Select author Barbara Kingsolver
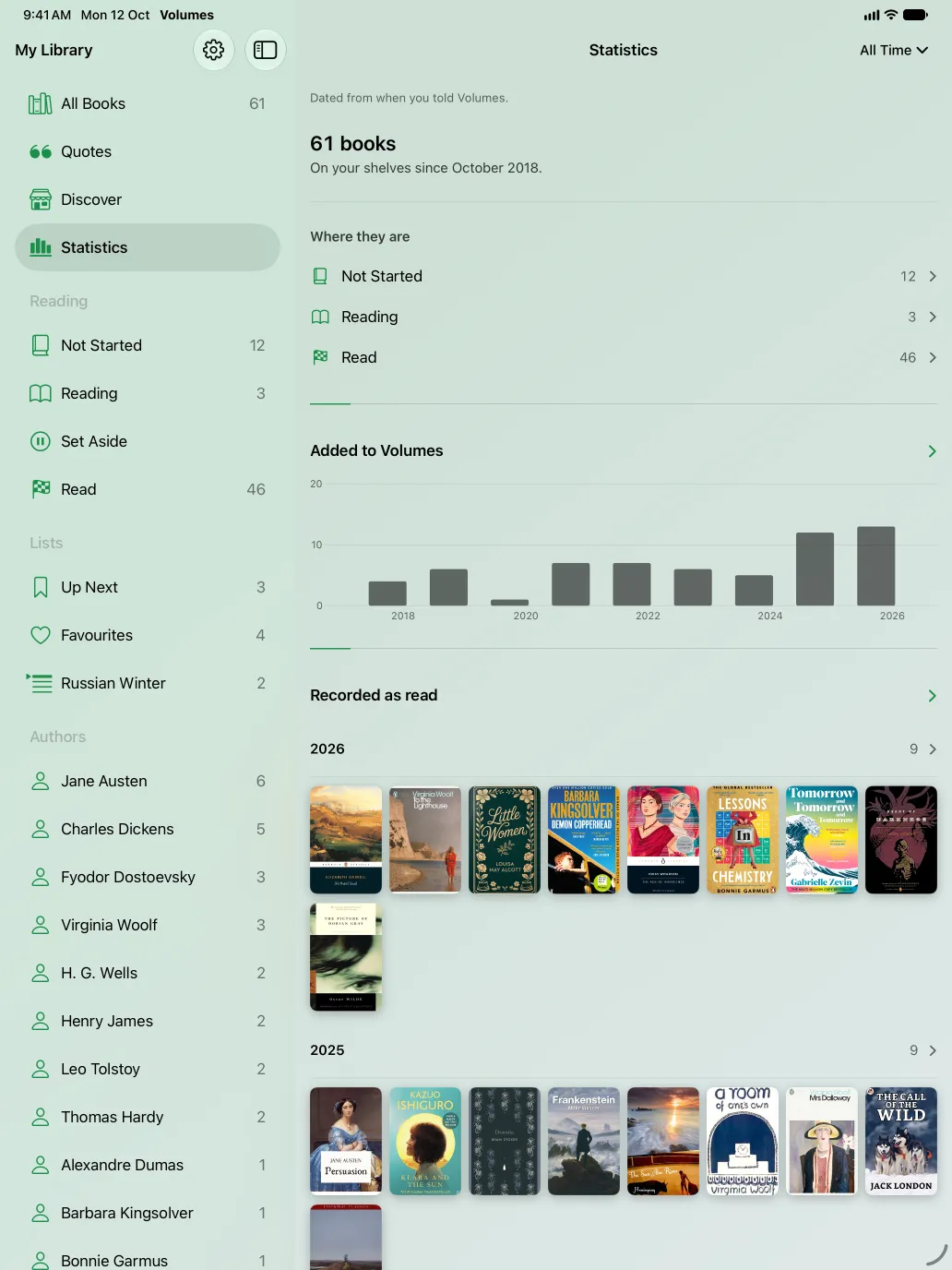 point(148,1213)
